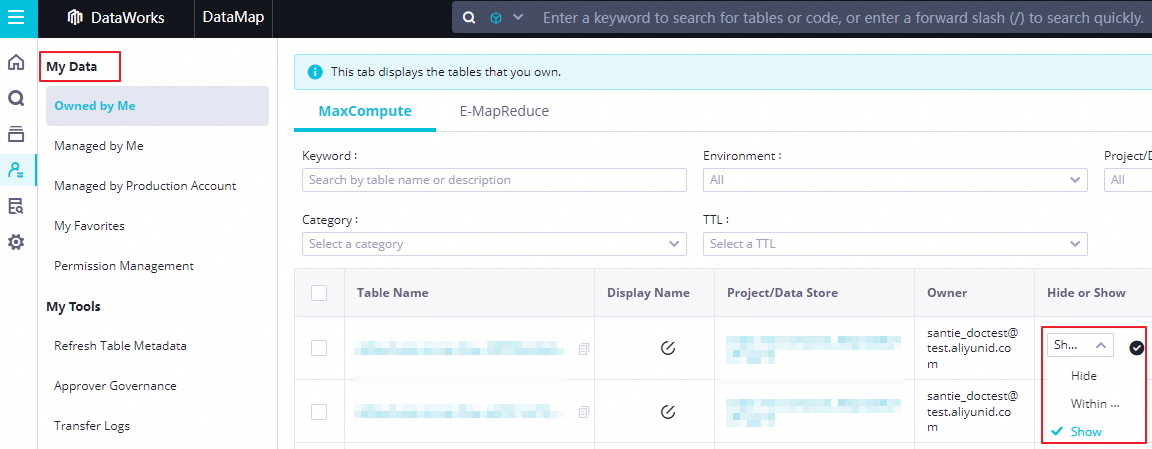Open the second row's blurred table name
Image resolution: width=1152 pixels, height=449 pixels.
point(461,412)
